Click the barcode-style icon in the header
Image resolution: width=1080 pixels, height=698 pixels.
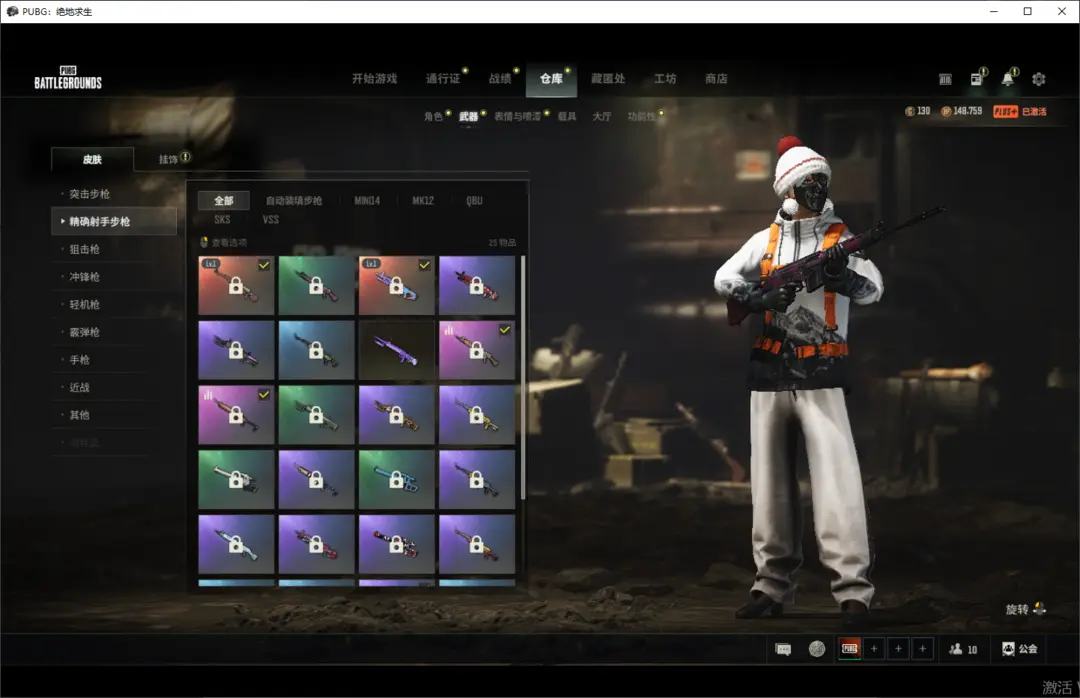coord(945,79)
